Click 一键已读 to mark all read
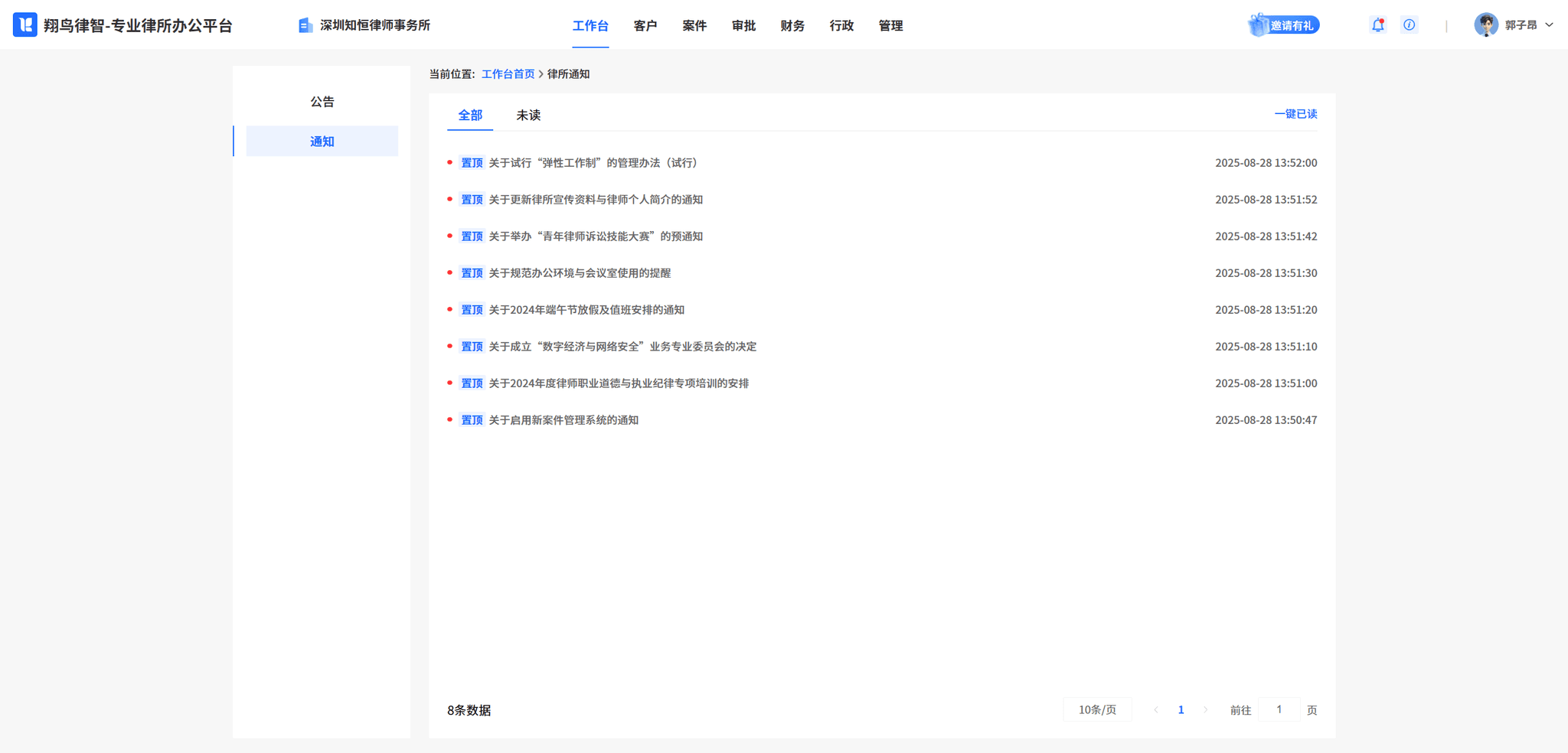 pos(1295,114)
